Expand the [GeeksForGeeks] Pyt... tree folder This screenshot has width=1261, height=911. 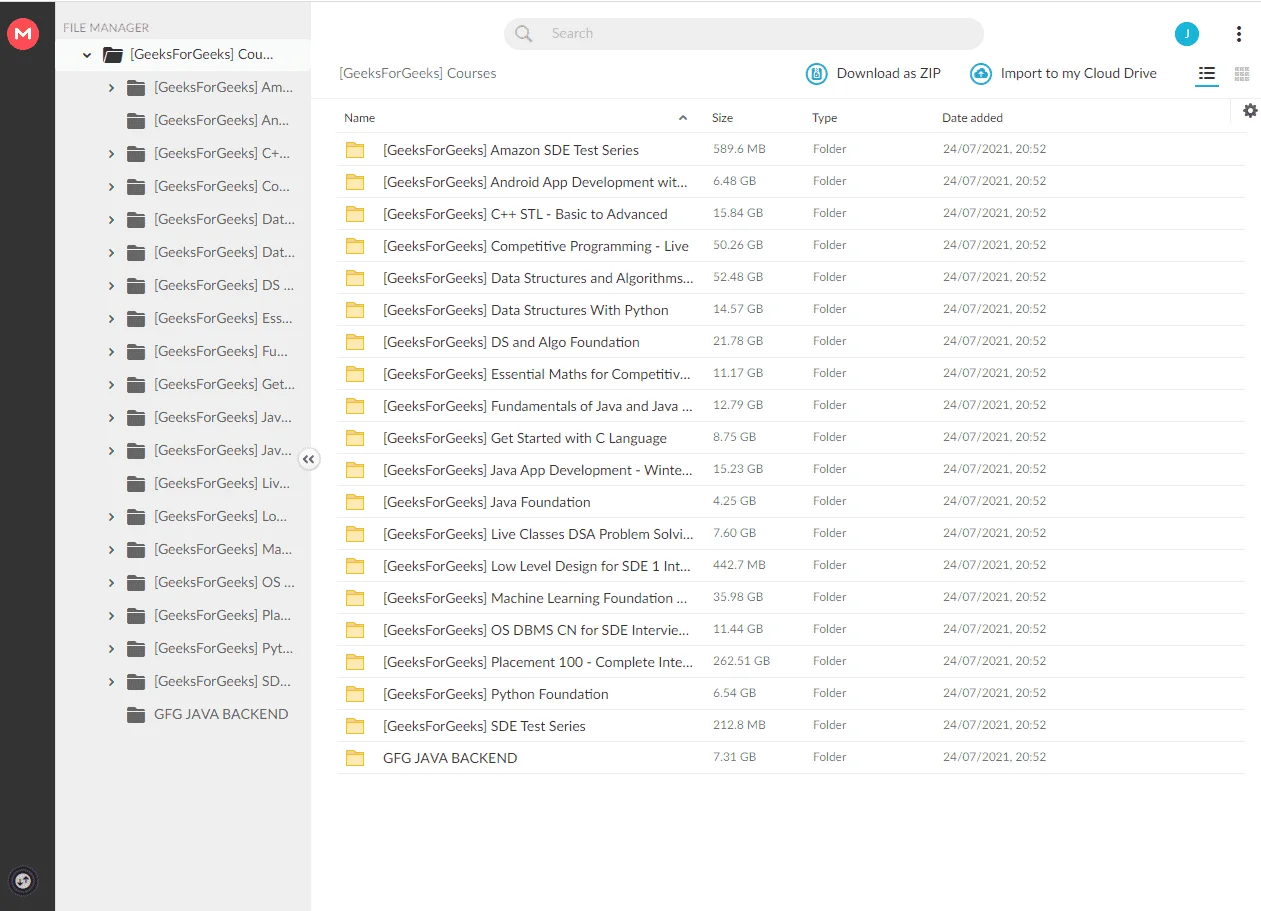[x=111, y=649]
